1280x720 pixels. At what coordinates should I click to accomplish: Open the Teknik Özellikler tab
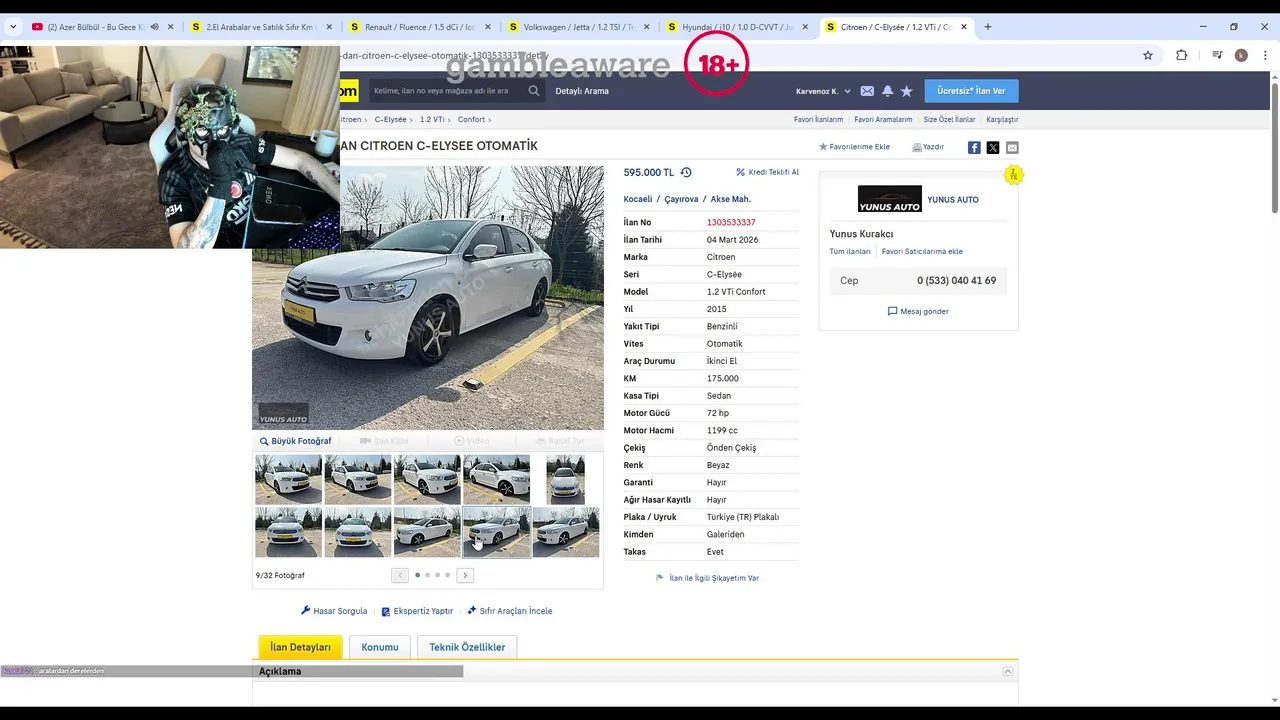[x=467, y=647]
